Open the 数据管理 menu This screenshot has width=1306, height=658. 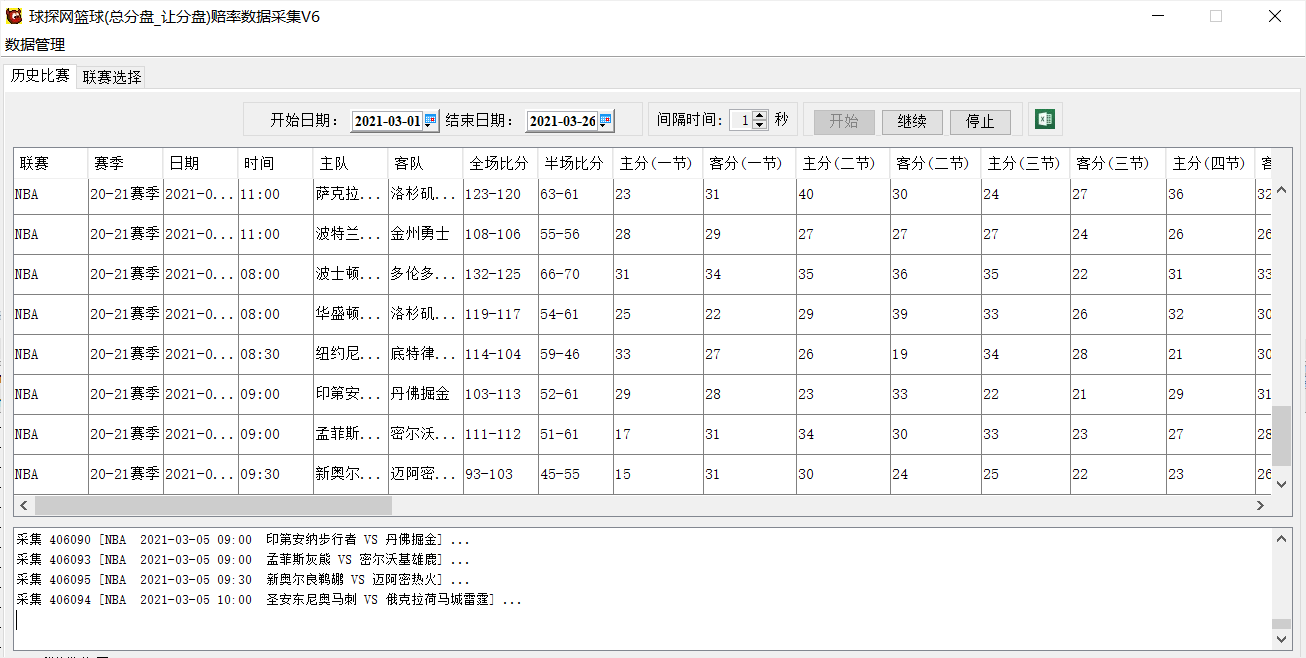[x=35, y=45]
